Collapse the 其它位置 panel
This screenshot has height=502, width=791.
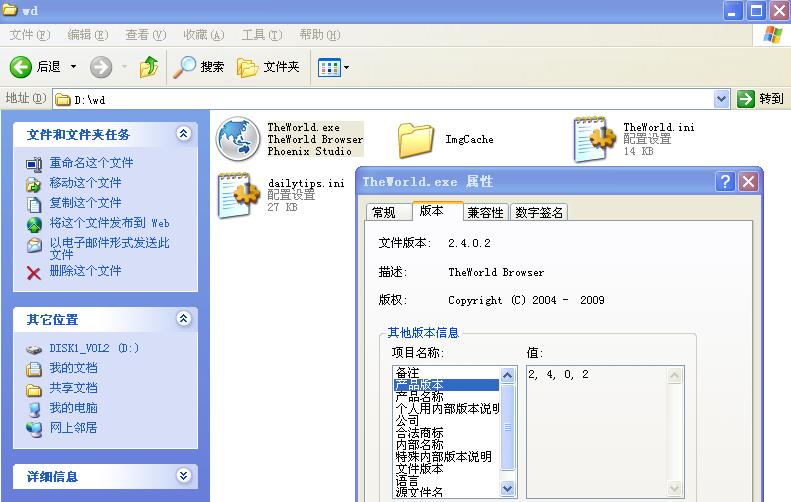(184, 319)
